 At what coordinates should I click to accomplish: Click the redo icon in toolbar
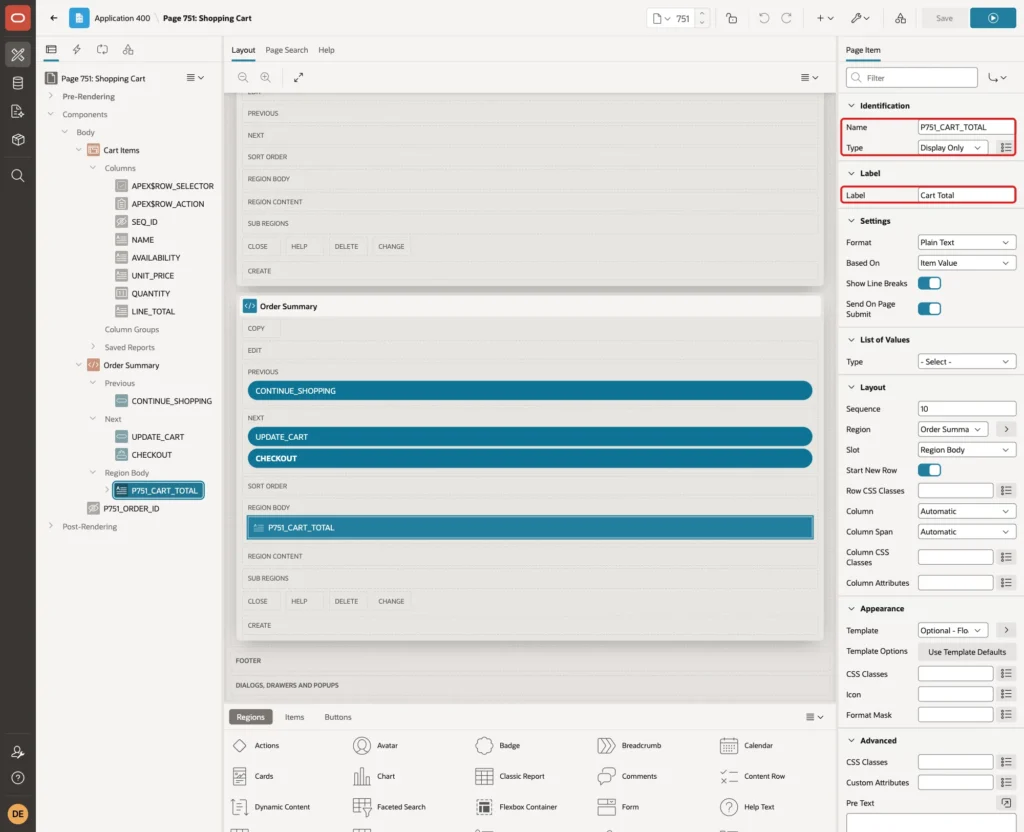(786, 18)
